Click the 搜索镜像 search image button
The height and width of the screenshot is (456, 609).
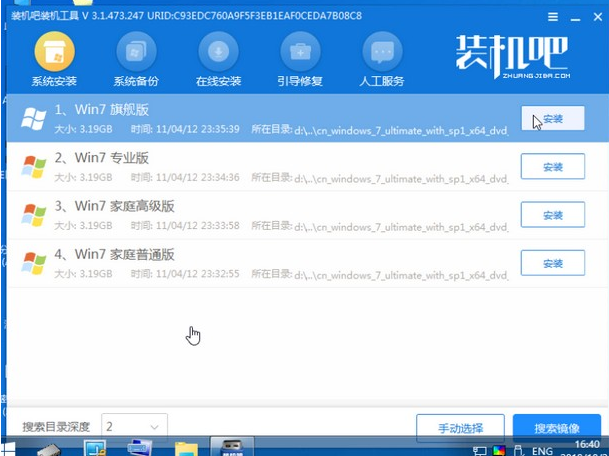557,428
